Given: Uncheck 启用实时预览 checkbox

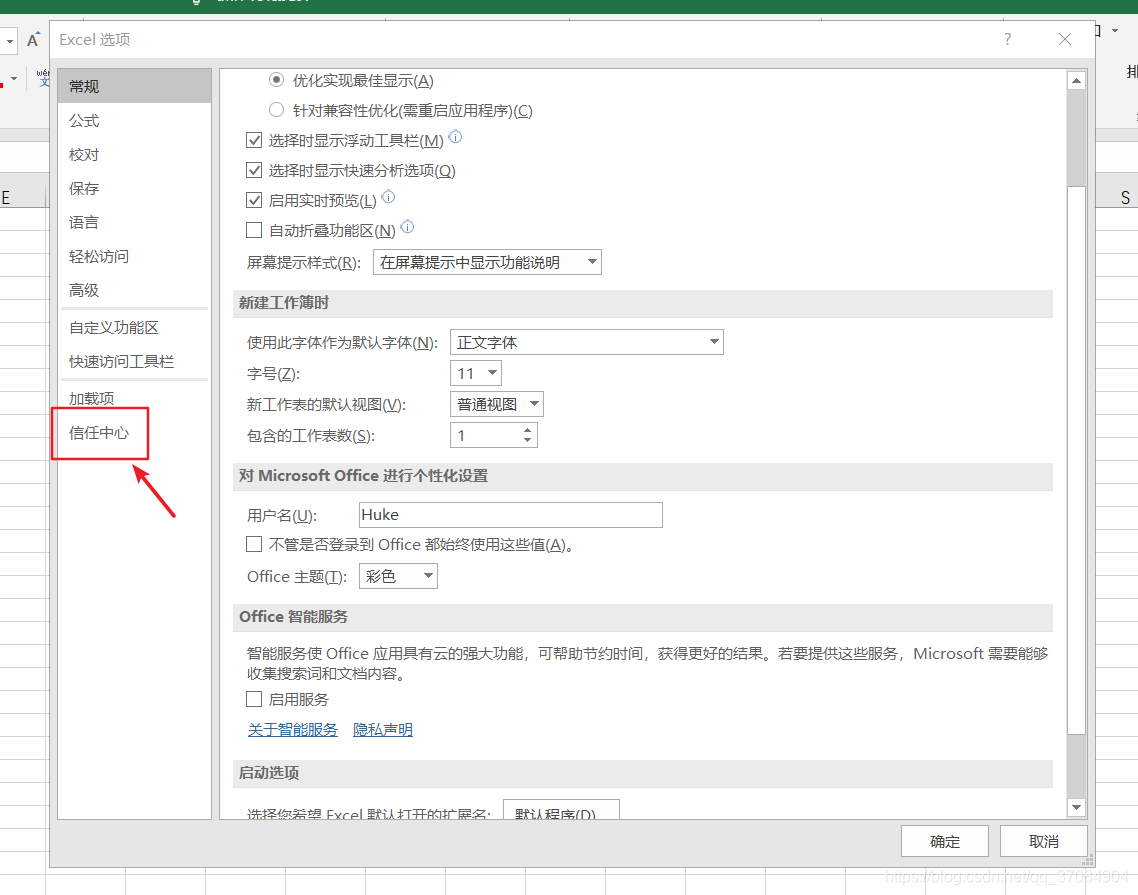Looking at the screenshot, I should tap(254, 200).
